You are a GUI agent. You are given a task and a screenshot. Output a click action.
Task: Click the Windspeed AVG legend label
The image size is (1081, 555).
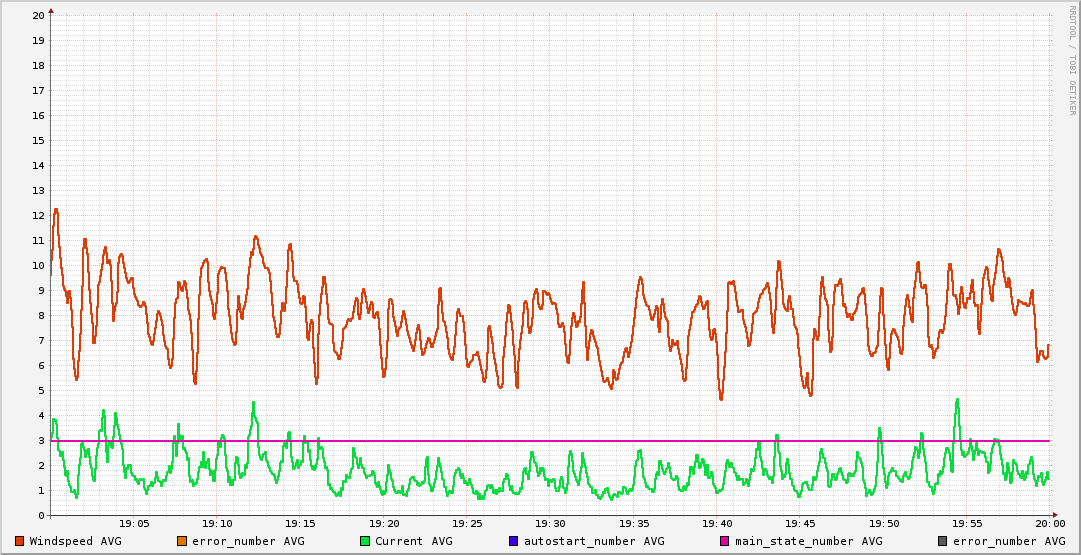click(76, 541)
